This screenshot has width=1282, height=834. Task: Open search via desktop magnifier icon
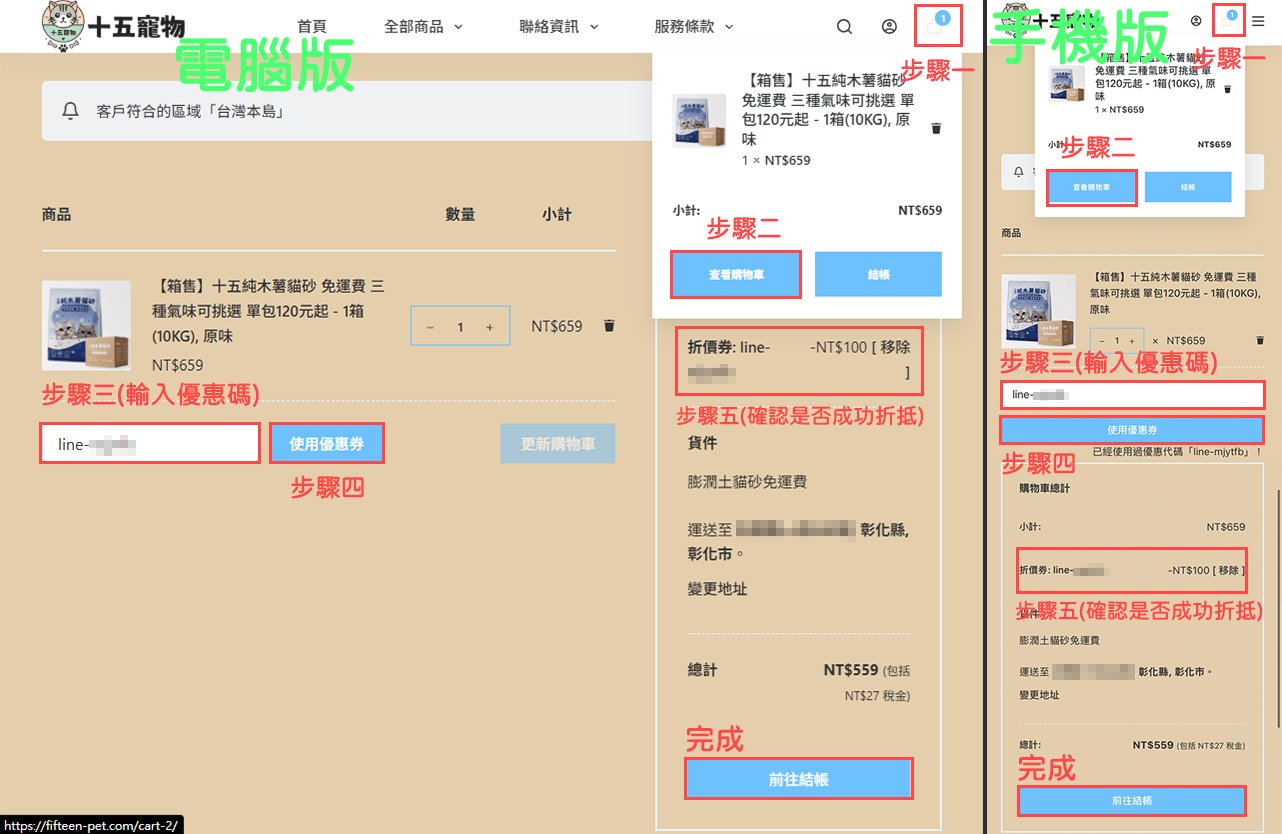coord(844,27)
